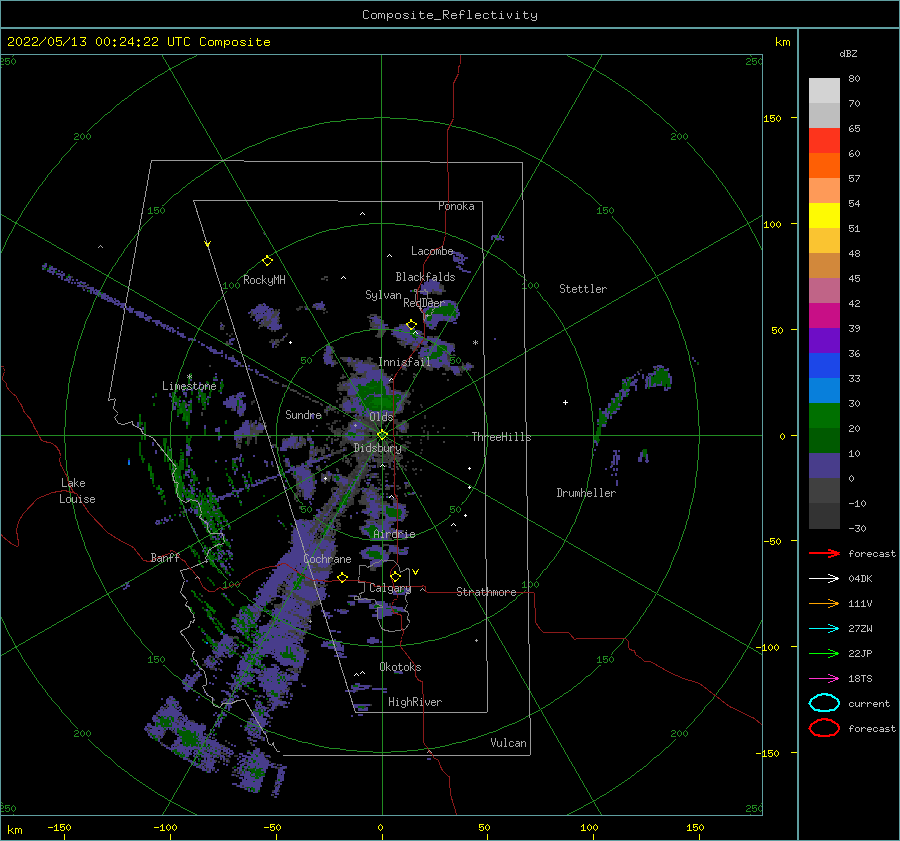Click the green 22JP arrow icon
Viewport: 900px width, 841px height.
[824, 653]
